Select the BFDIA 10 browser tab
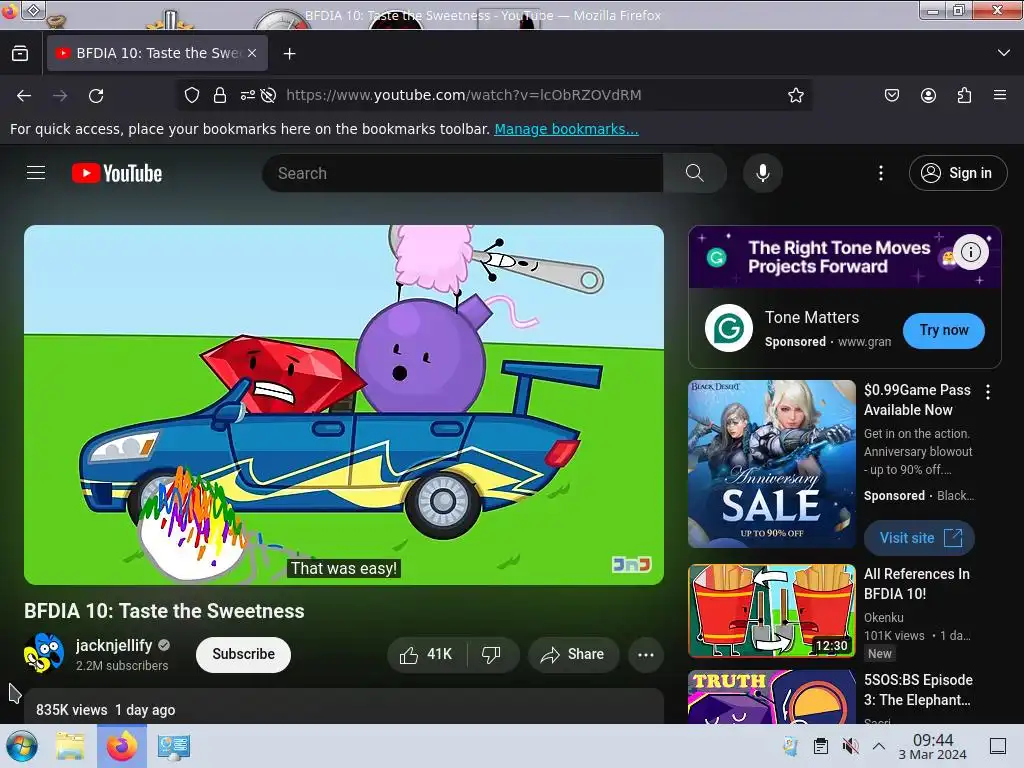1024x768 pixels. 157,53
